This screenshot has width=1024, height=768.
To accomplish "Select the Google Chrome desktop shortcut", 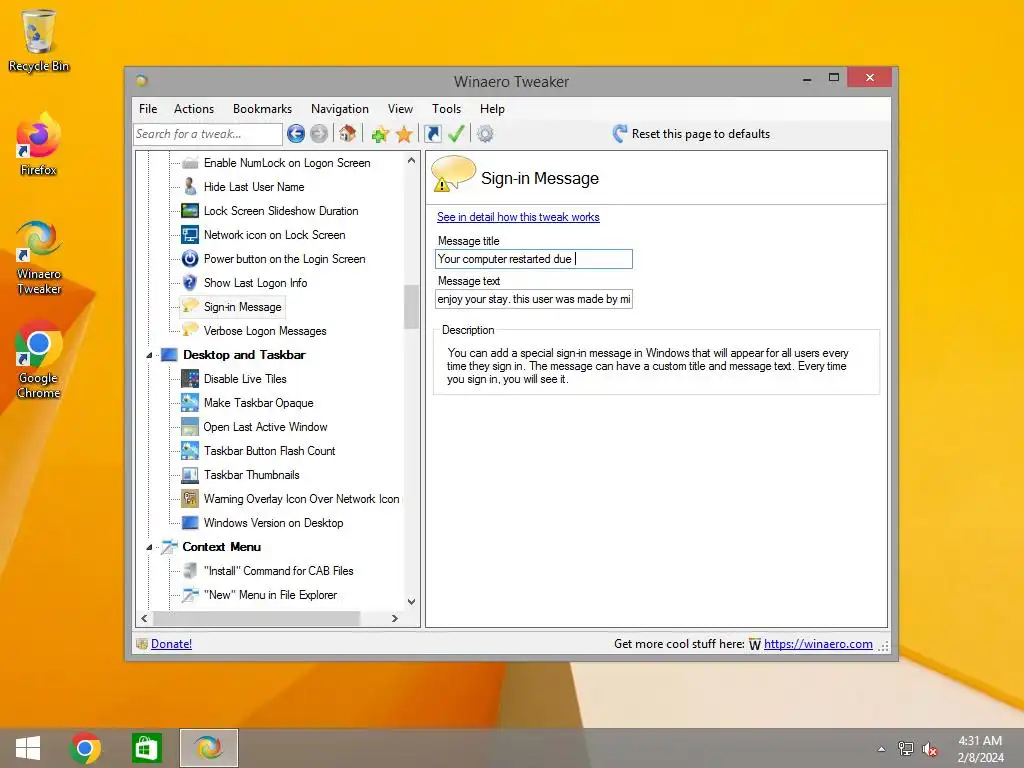I will [39, 360].
